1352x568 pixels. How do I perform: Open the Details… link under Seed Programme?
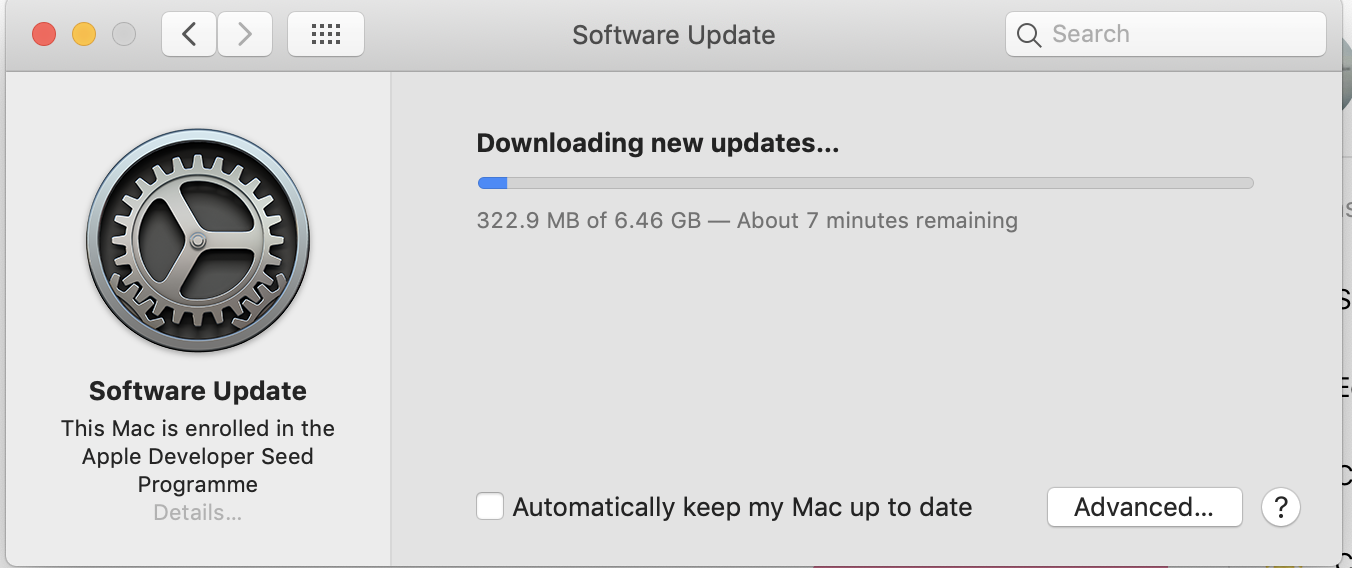coord(198,513)
